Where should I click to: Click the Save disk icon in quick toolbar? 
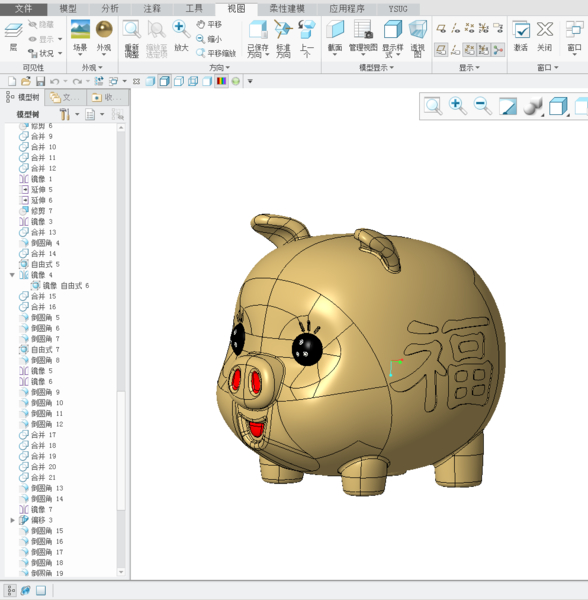point(40,81)
